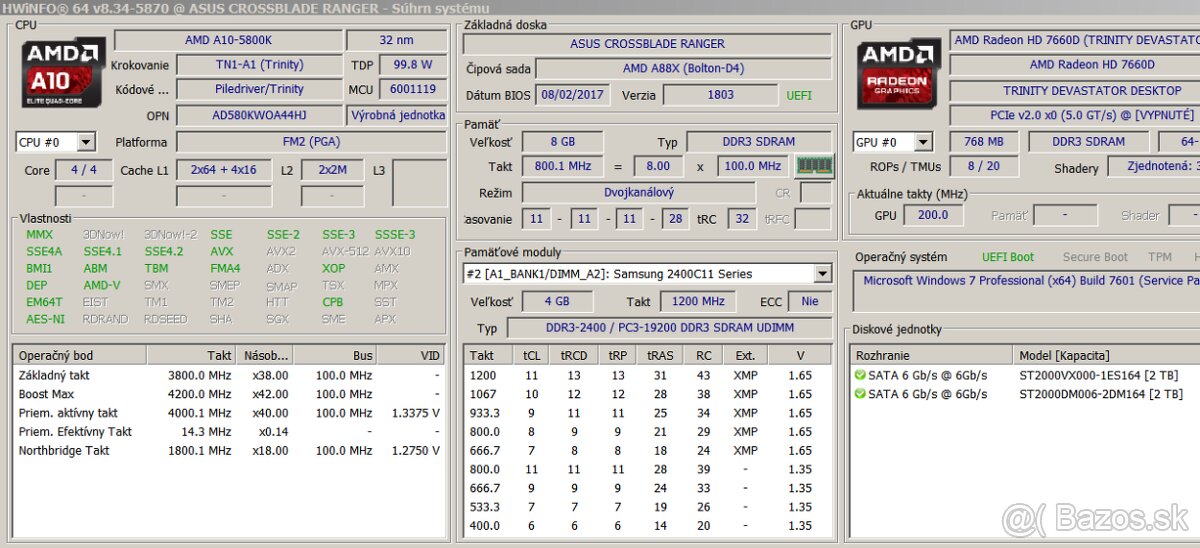Click the BIOS version 1803 field
This screenshot has height=548, width=1200.
coord(720,95)
